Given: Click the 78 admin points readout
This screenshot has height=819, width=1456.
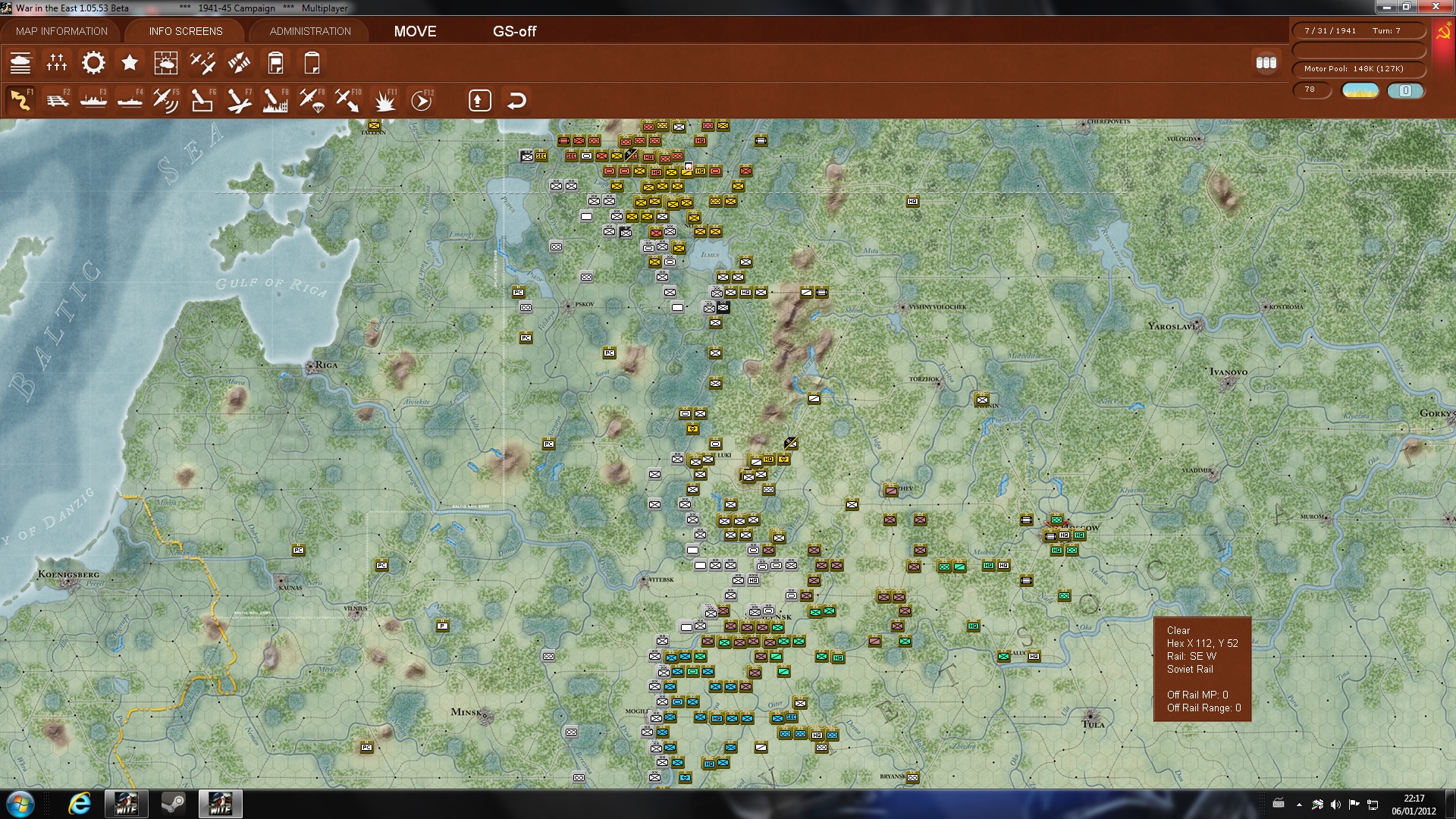Looking at the screenshot, I should coord(1312,90).
